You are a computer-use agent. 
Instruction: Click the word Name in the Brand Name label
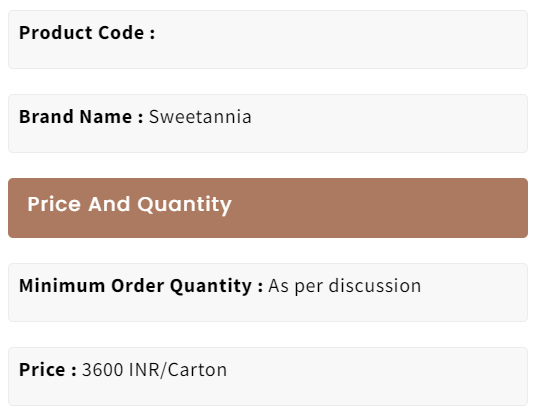click(x=106, y=117)
